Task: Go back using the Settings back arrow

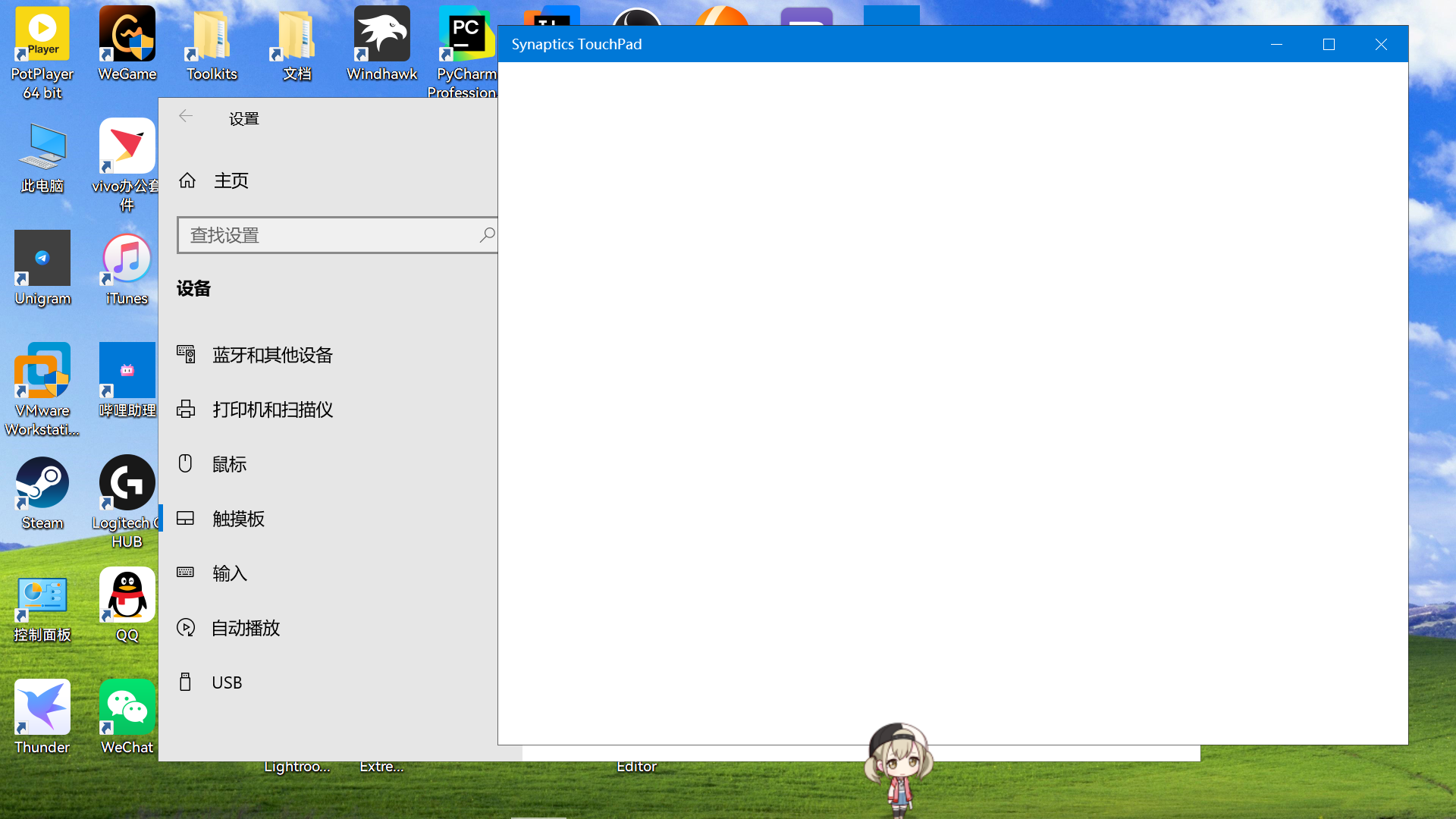Action: 186,116
